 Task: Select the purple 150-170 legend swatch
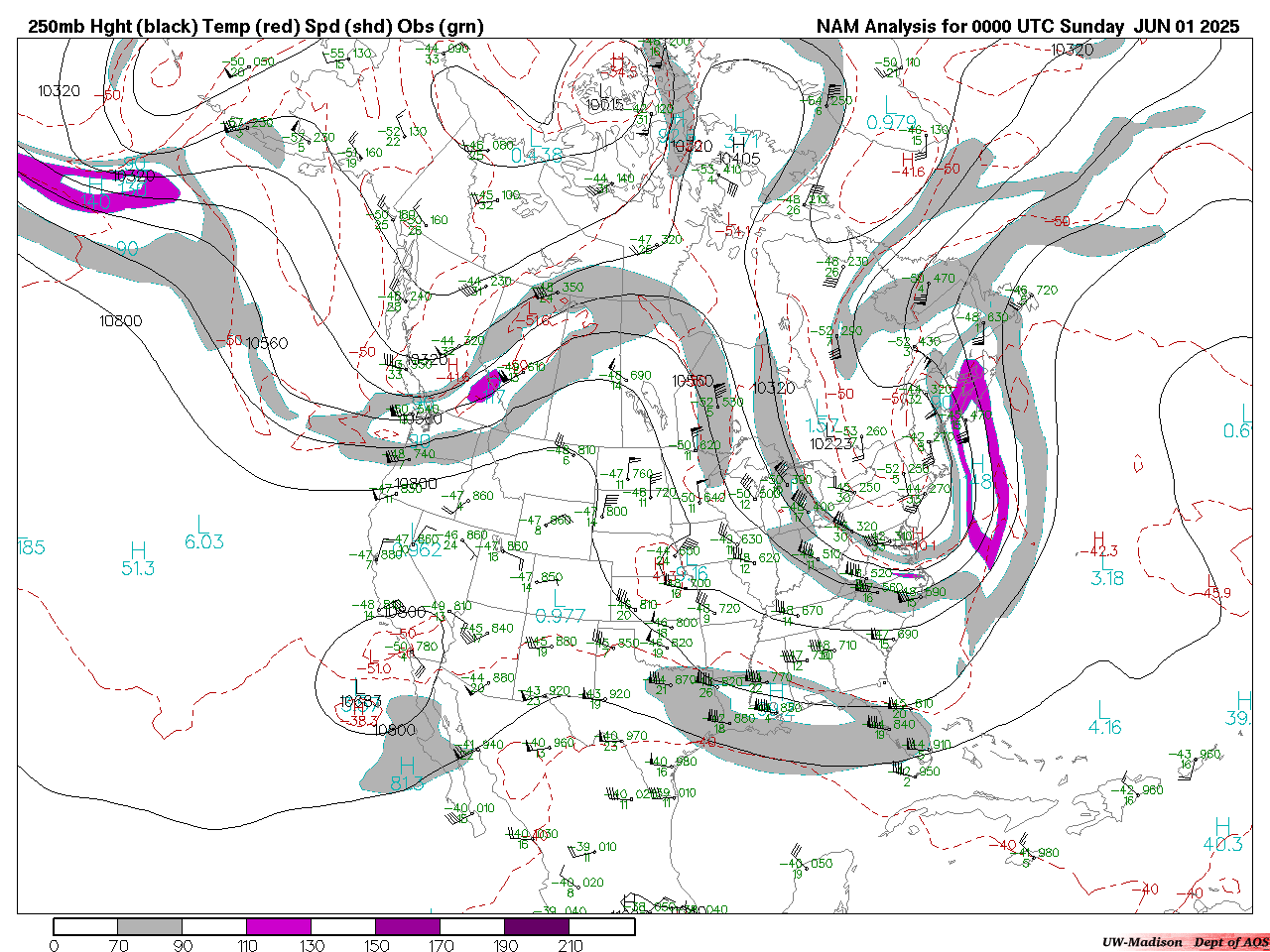click(408, 927)
